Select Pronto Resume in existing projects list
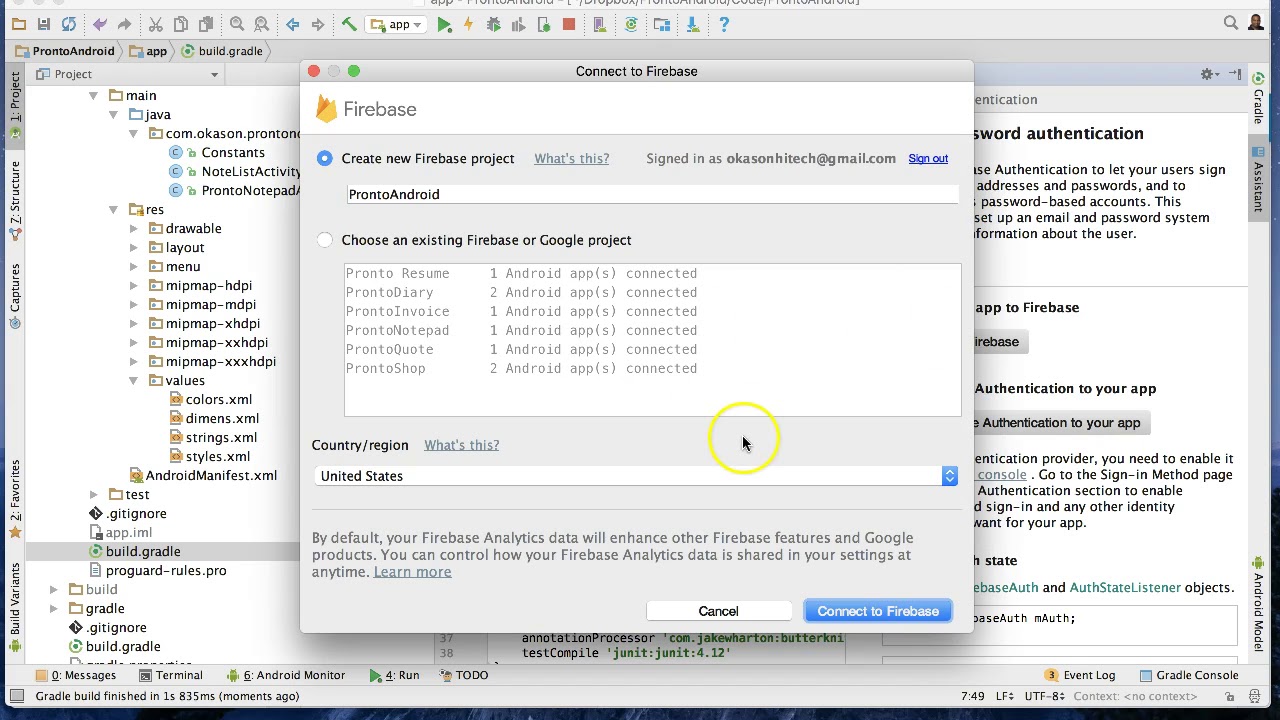This screenshot has height=720, width=1280. click(x=652, y=273)
